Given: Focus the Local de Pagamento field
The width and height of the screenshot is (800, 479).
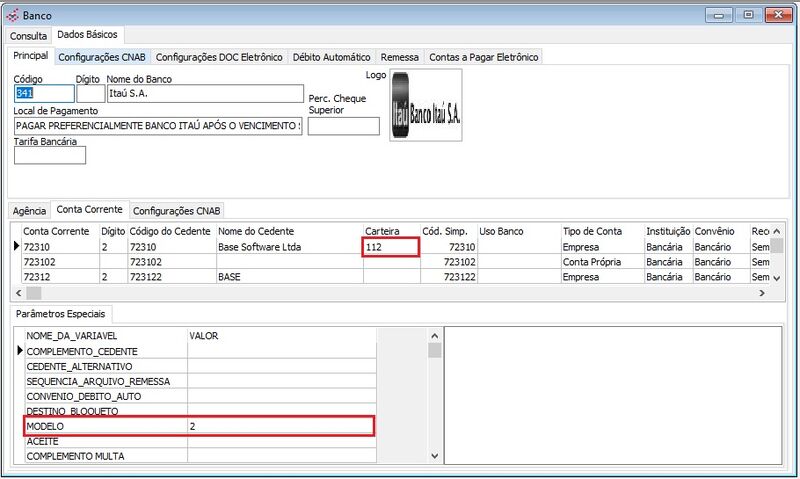Looking at the screenshot, I should [158, 126].
